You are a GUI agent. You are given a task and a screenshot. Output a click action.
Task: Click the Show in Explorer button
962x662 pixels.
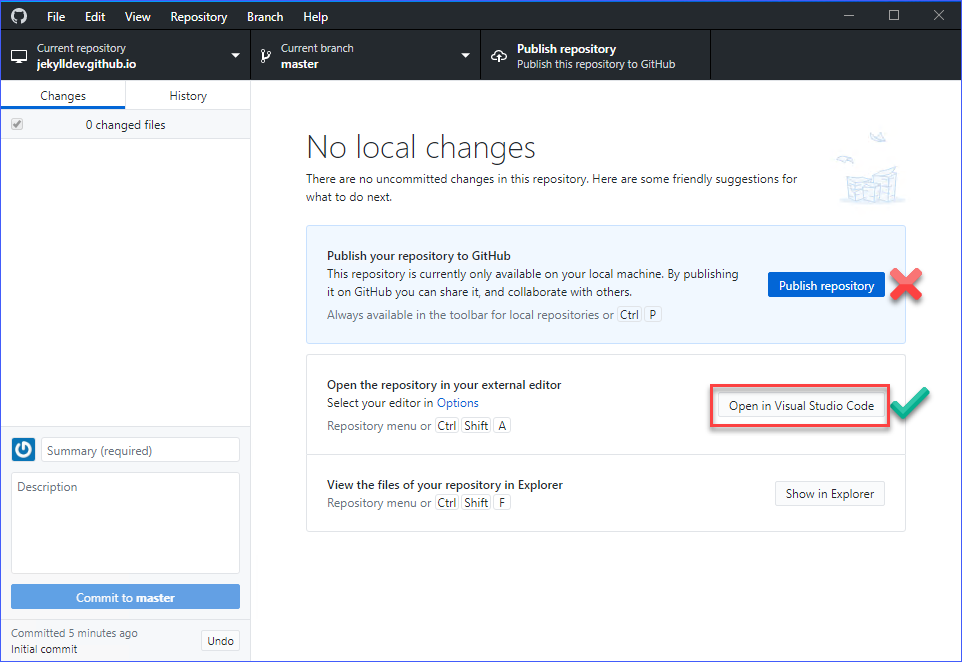click(829, 494)
